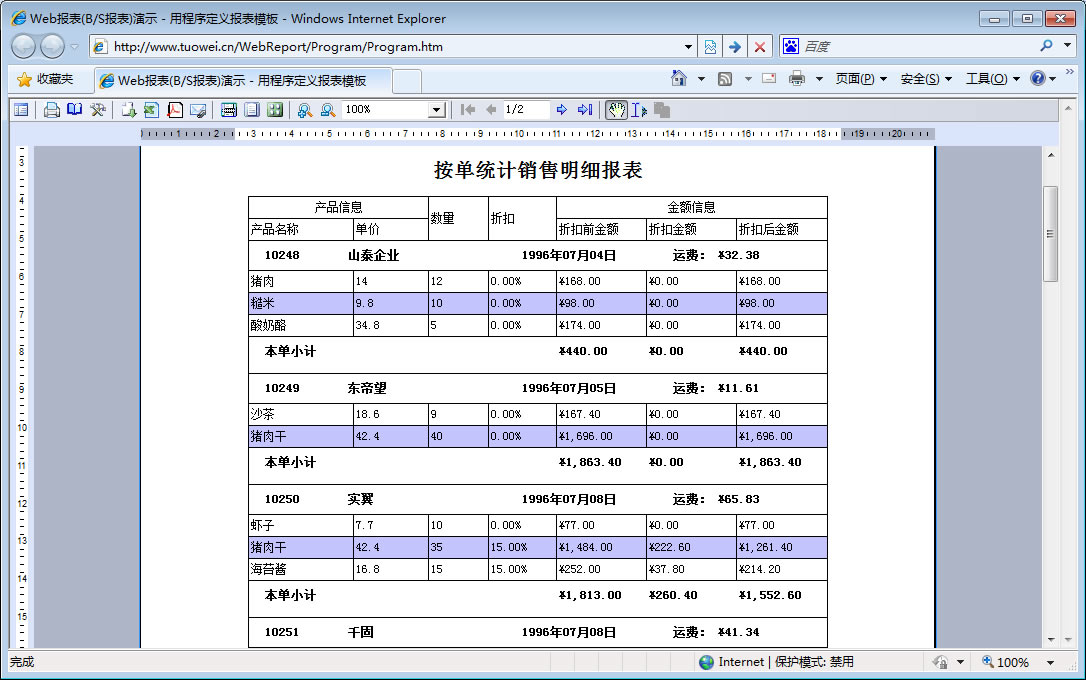
Task: Open the 100% zoom level dropdown
Action: click(436, 110)
